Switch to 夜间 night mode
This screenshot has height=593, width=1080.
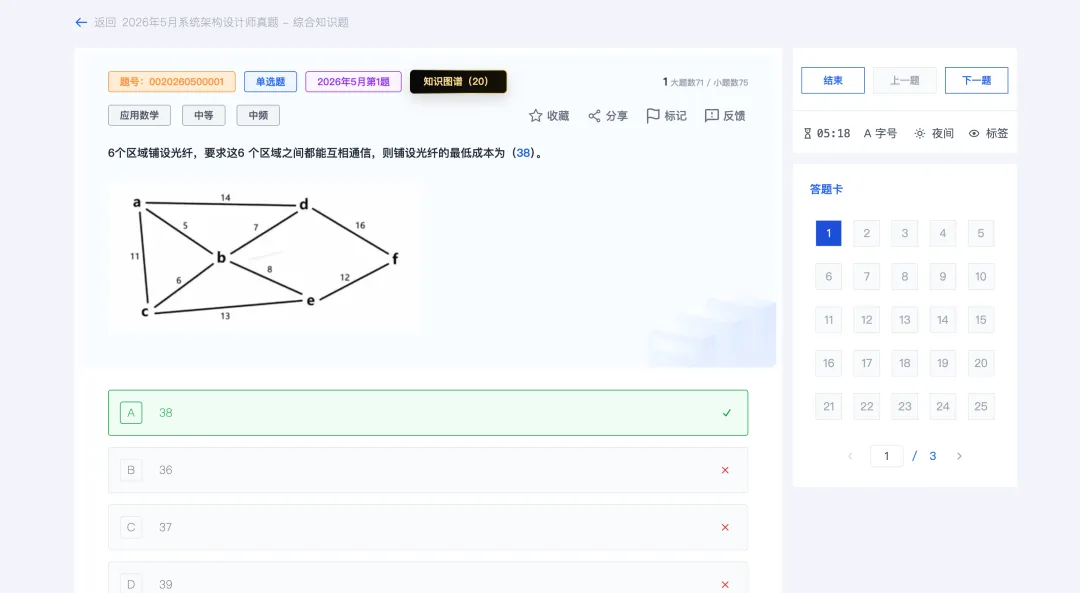(934, 134)
